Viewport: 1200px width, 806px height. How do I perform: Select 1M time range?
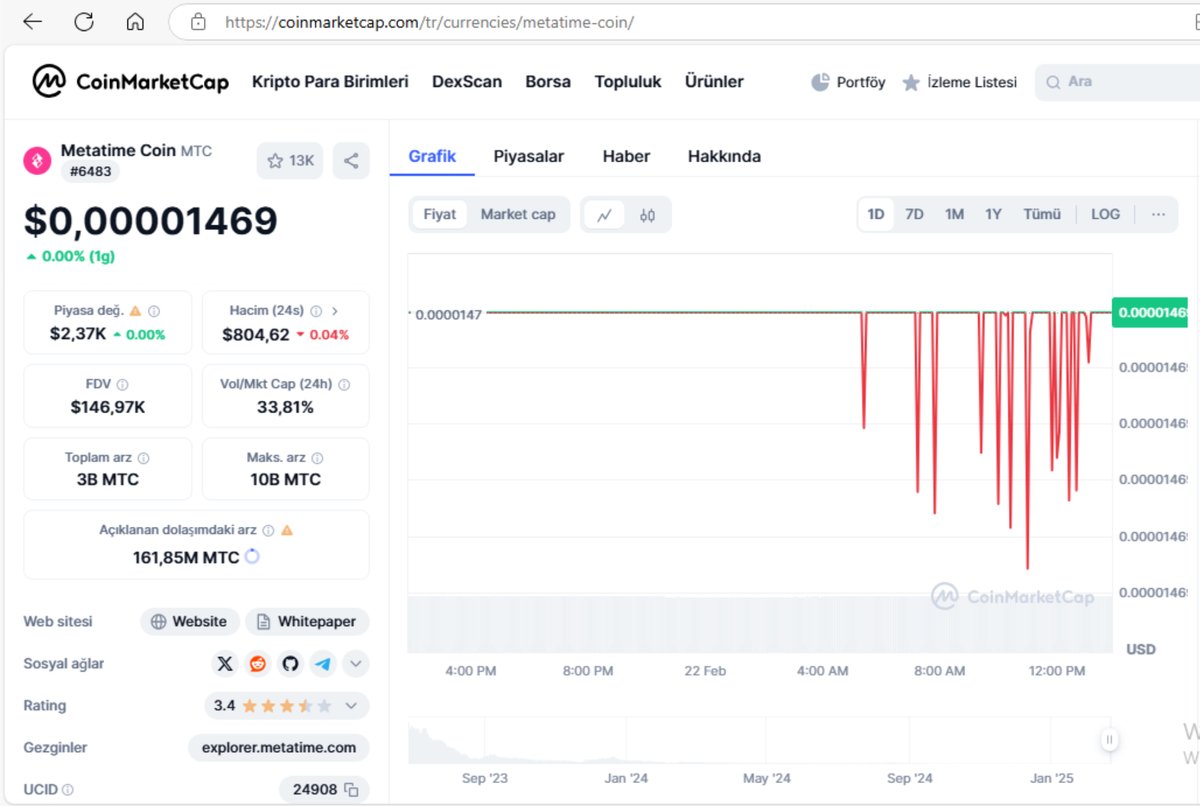click(954, 214)
